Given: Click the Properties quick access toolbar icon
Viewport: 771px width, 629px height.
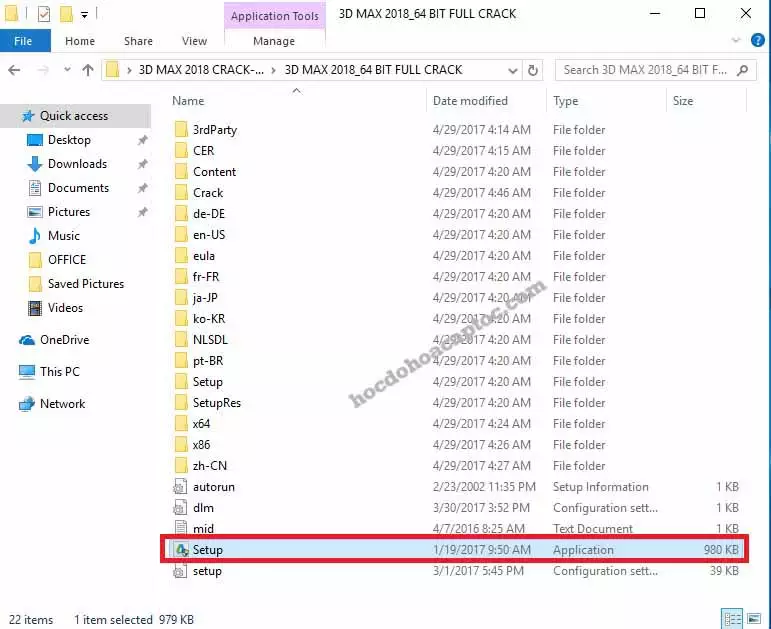Looking at the screenshot, I should pos(44,14).
